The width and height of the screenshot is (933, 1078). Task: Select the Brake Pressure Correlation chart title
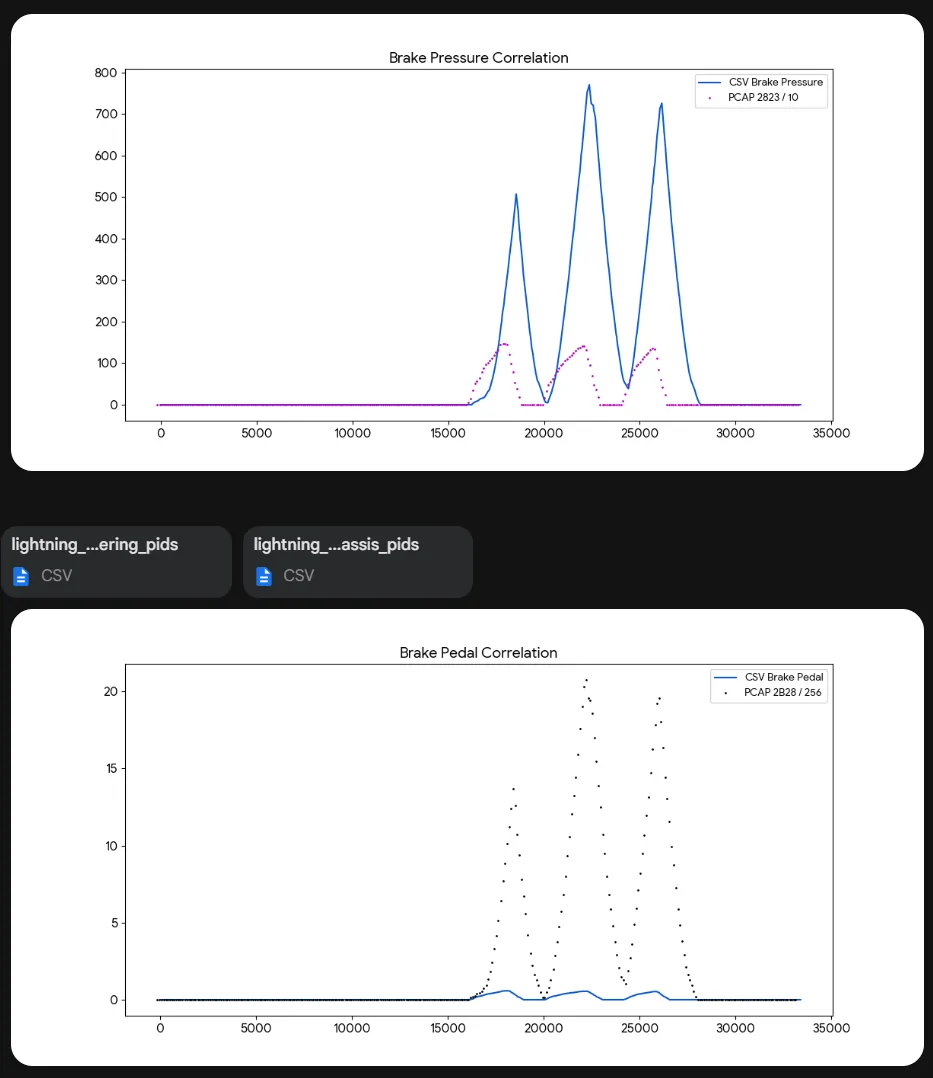478,57
